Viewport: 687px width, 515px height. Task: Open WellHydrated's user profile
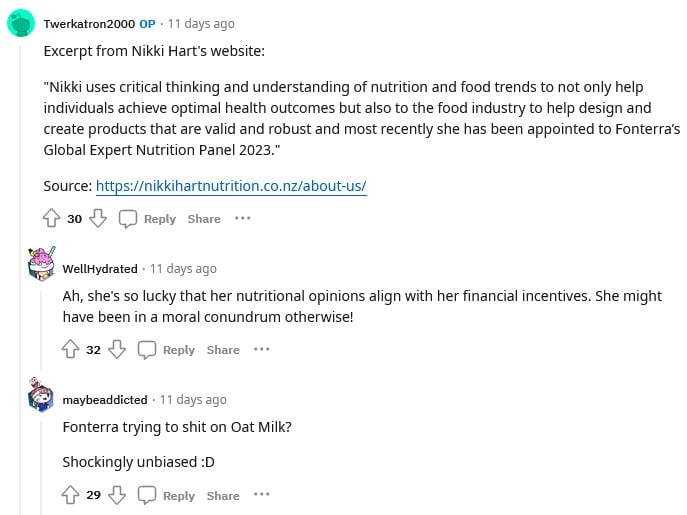pyautogui.click(x=100, y=269)
